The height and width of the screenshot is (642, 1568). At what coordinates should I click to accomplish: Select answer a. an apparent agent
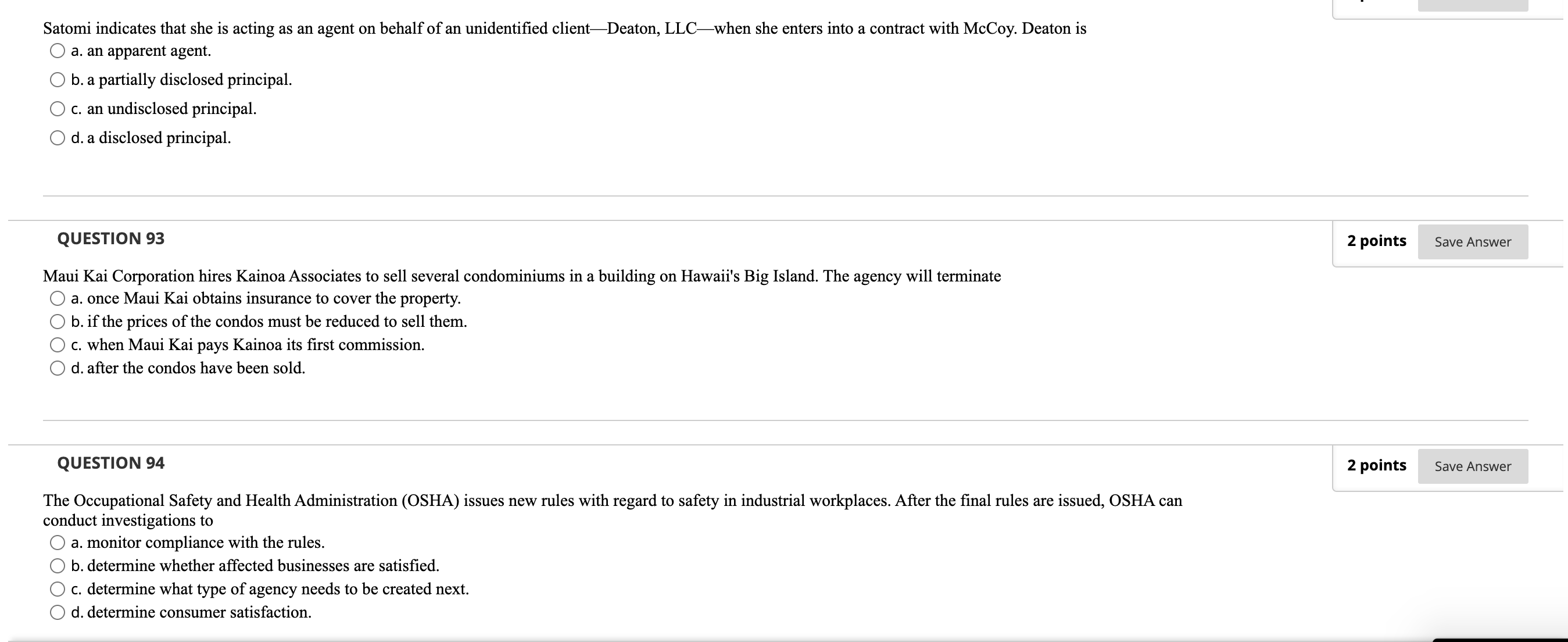tap(56, 51)
